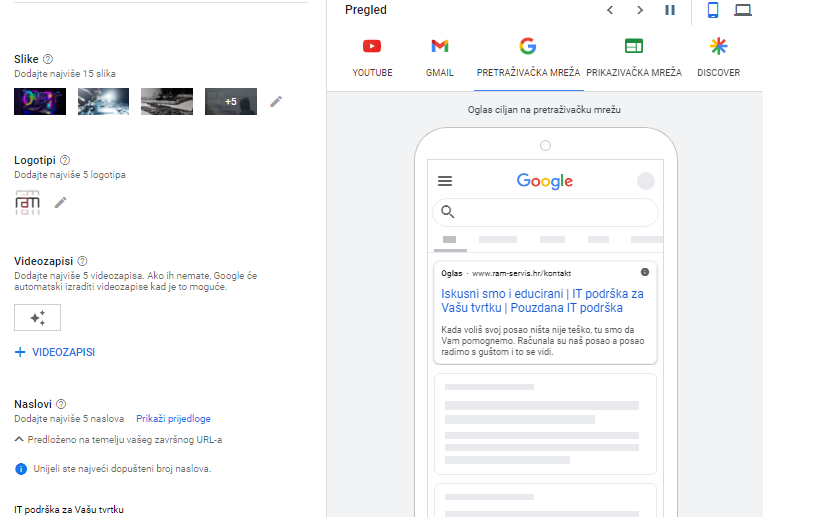Open help for Videozapisi section
Image resolution: width=819 pixels, height=517 pixels.
pos(82,261)
